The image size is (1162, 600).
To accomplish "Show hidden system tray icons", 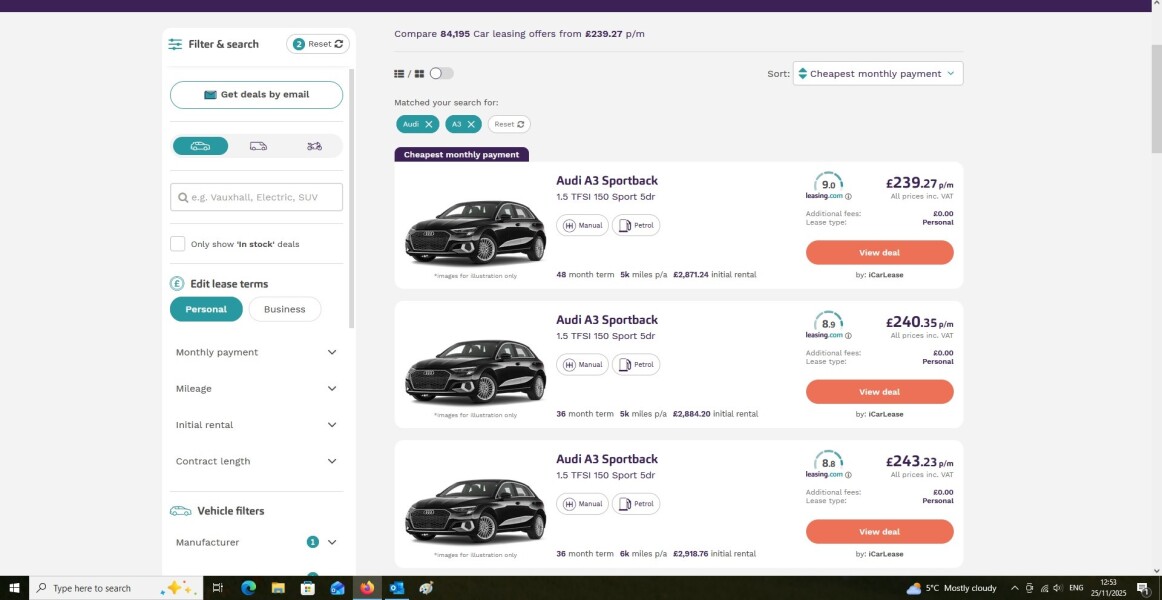I will tap(1015, 588).
